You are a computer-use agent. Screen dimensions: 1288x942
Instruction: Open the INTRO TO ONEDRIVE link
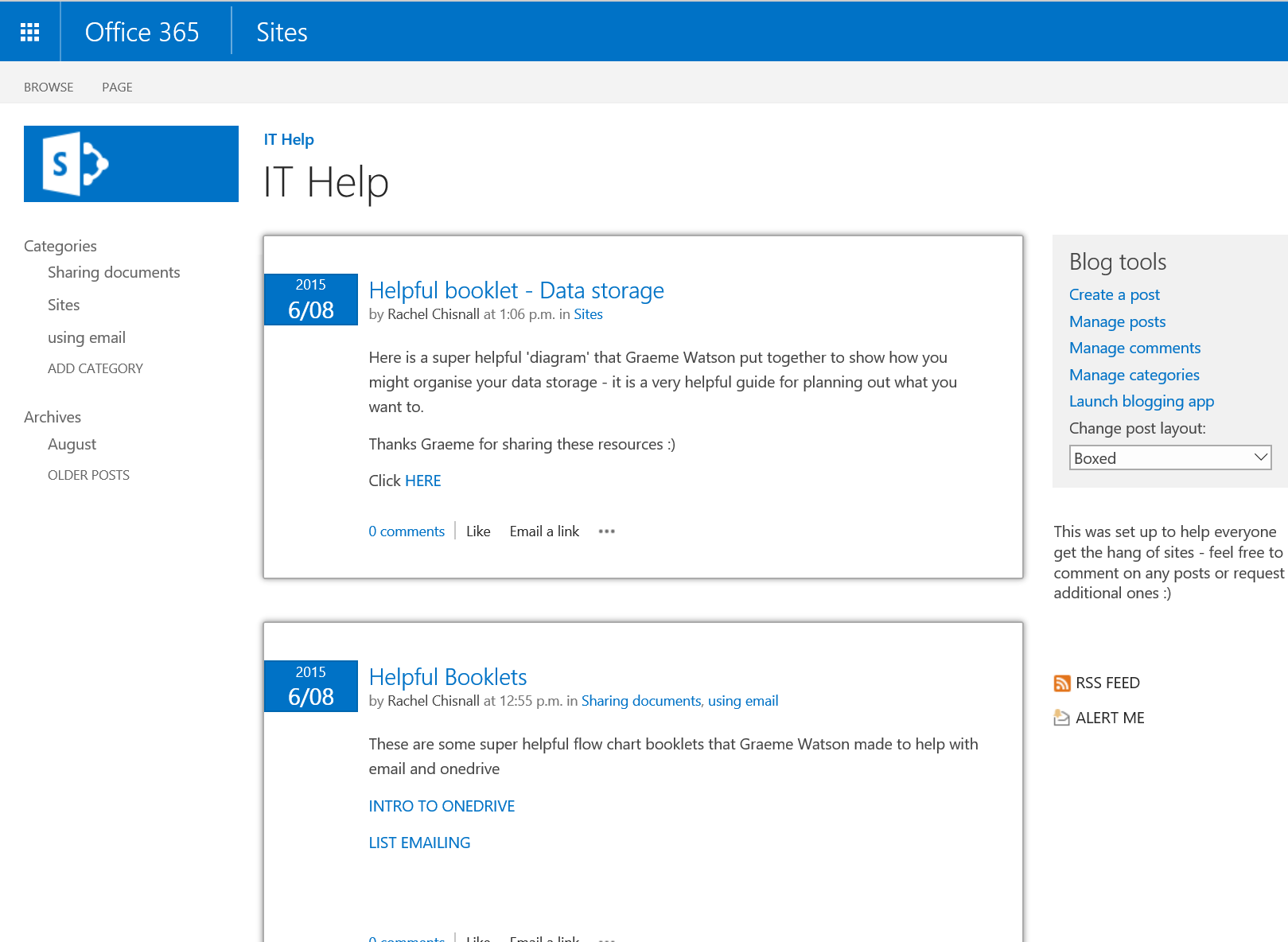(442, 806)
